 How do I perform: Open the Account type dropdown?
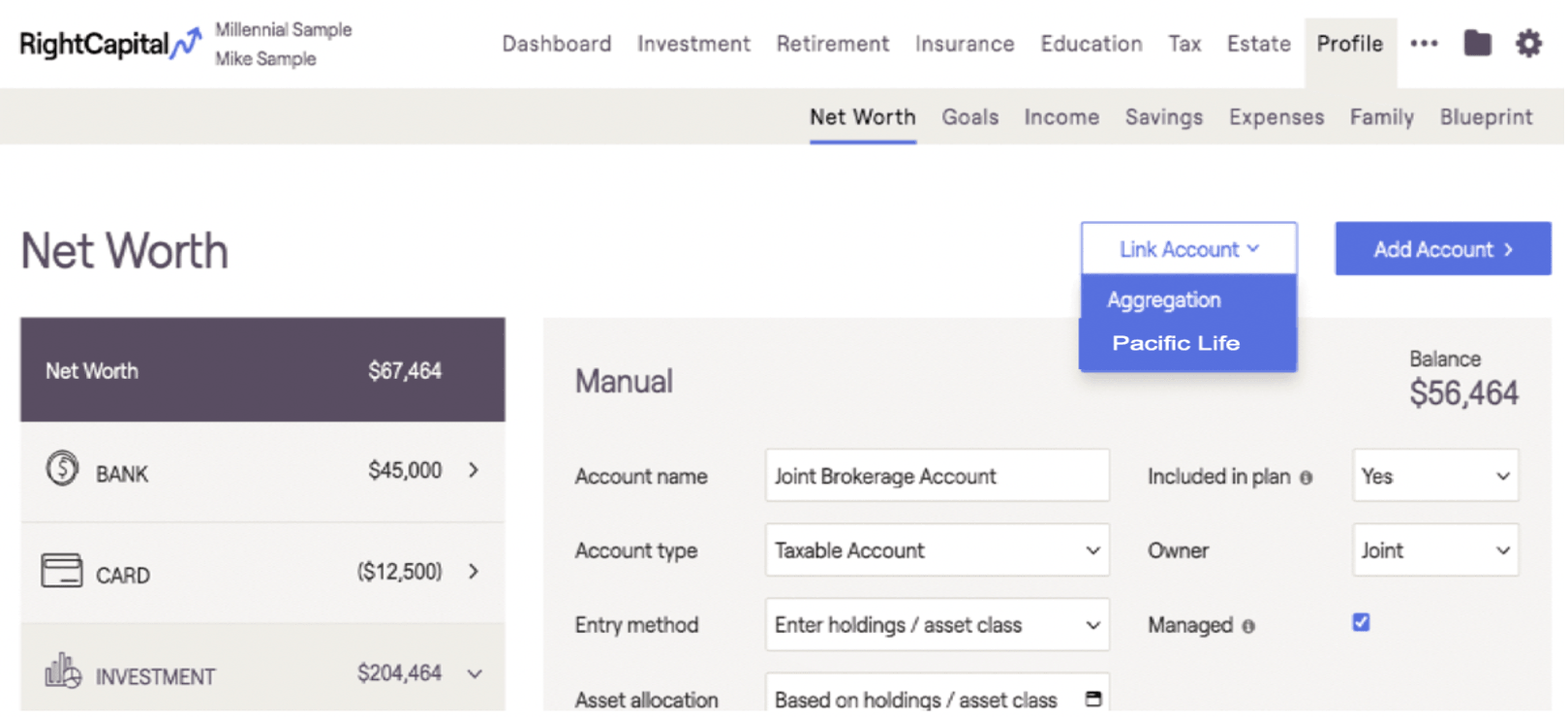tap(937, 550)
